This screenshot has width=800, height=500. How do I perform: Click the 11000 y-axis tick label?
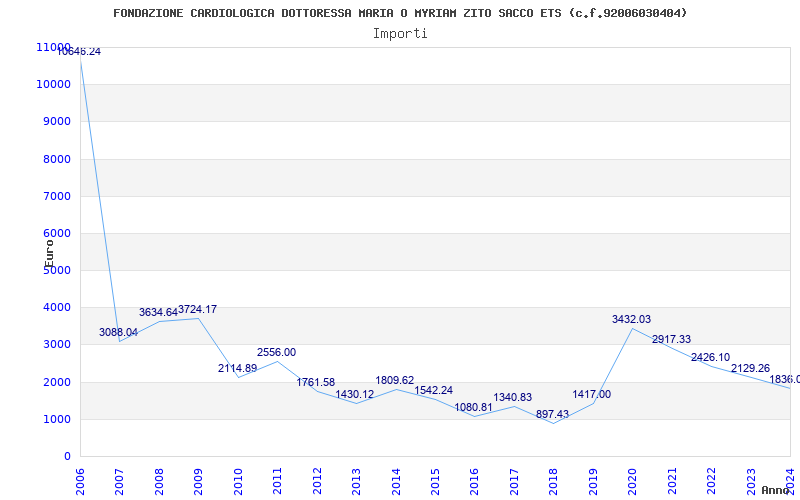click(x=53, y=47)
